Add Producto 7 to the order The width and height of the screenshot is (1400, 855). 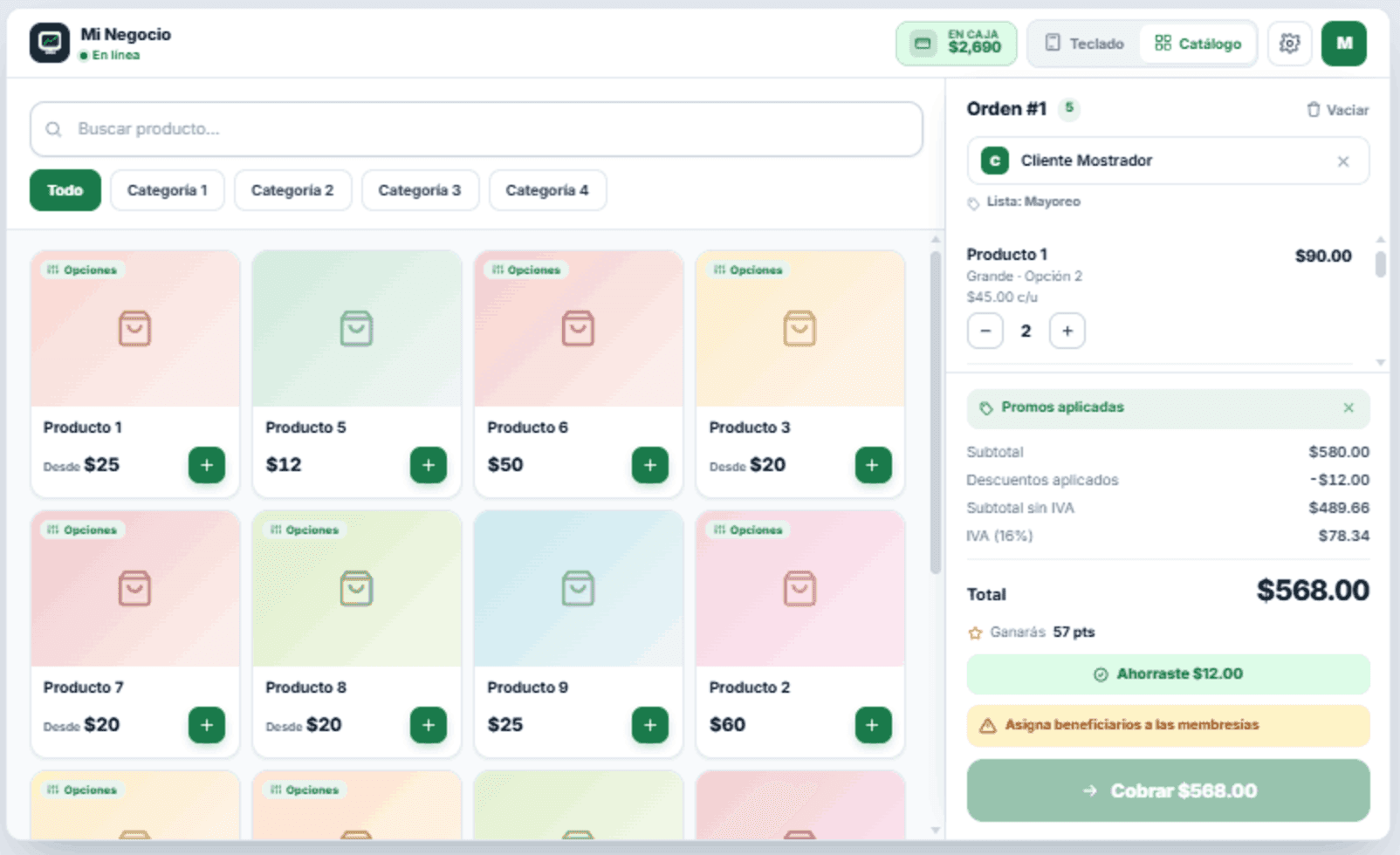207,725
